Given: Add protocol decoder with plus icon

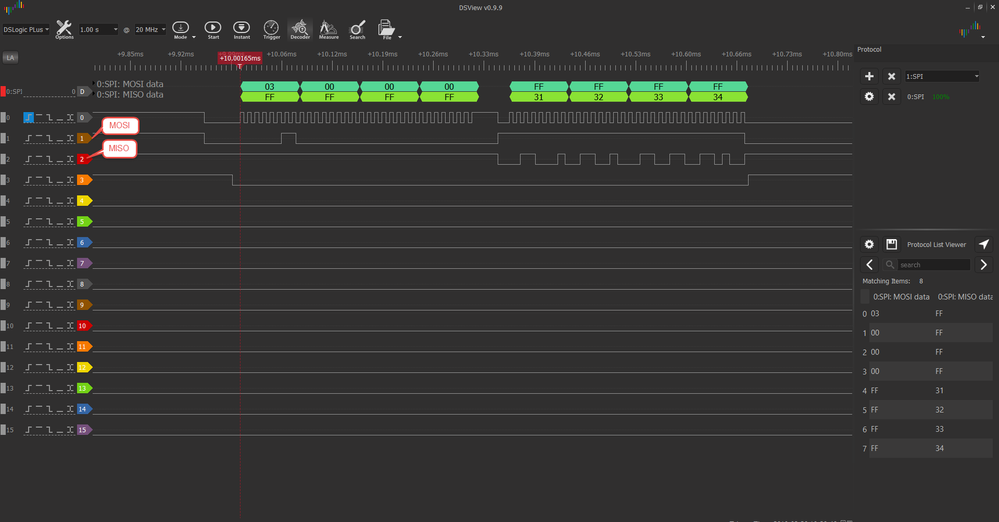Looking at the screenshot, I should coord(869,76).
